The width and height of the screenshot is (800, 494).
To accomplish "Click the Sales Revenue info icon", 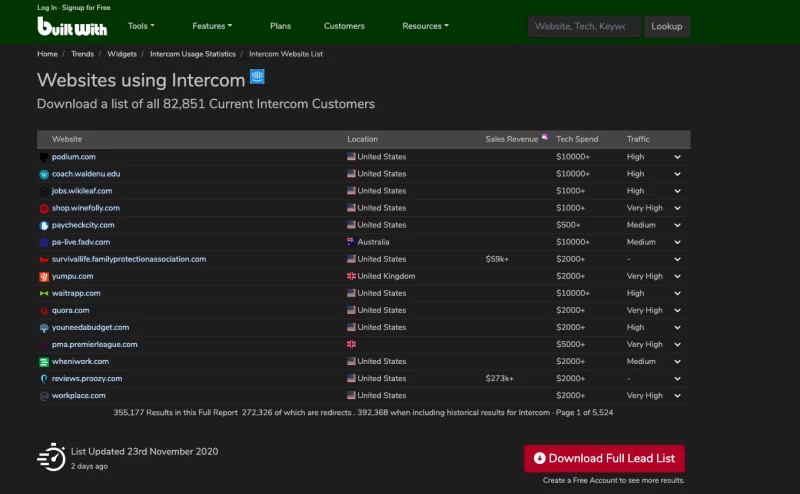I will 545,138.
